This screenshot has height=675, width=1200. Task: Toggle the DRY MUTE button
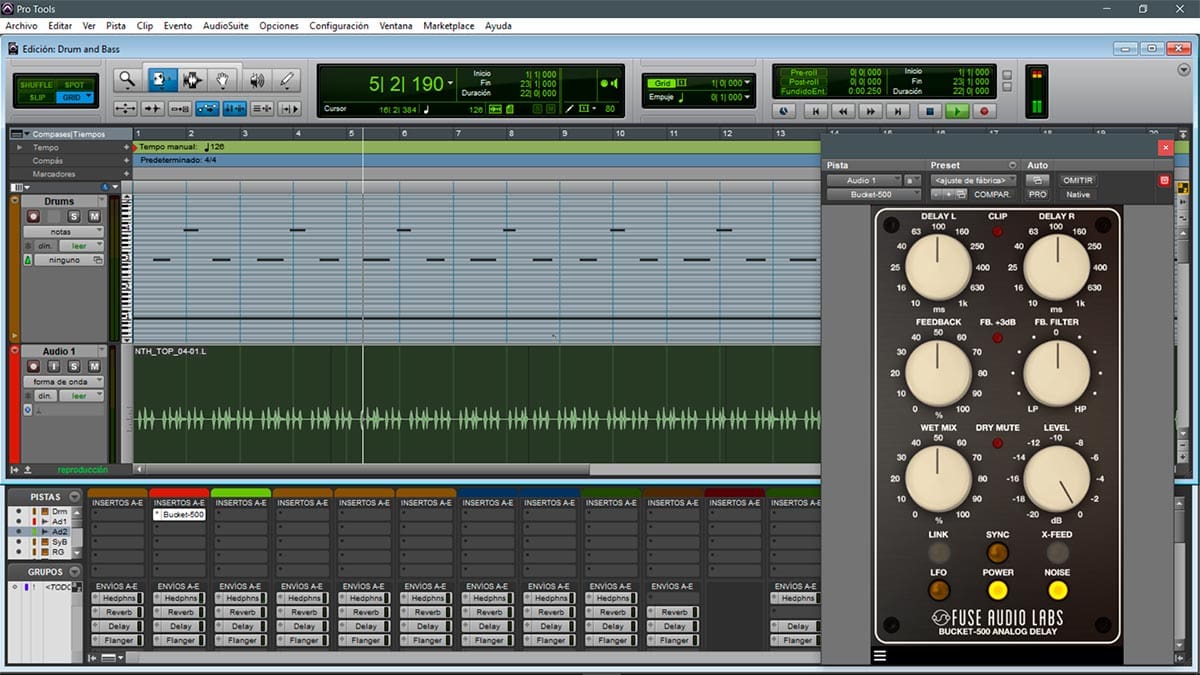(998, 443)
